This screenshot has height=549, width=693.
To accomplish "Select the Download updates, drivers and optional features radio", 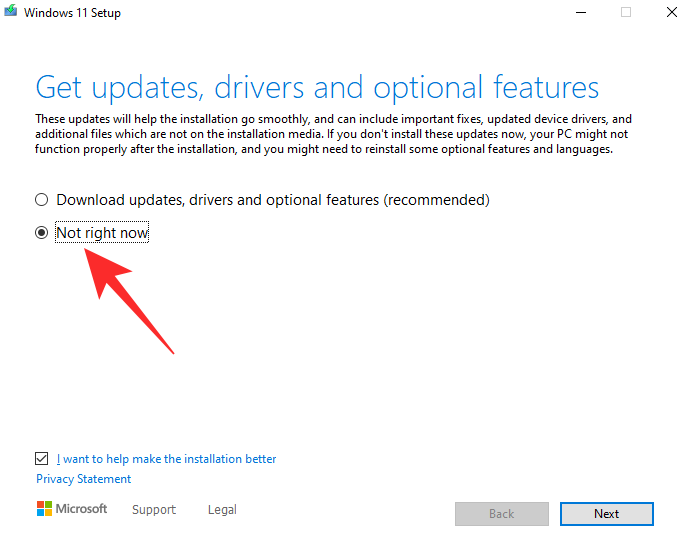I will [42, 200].
